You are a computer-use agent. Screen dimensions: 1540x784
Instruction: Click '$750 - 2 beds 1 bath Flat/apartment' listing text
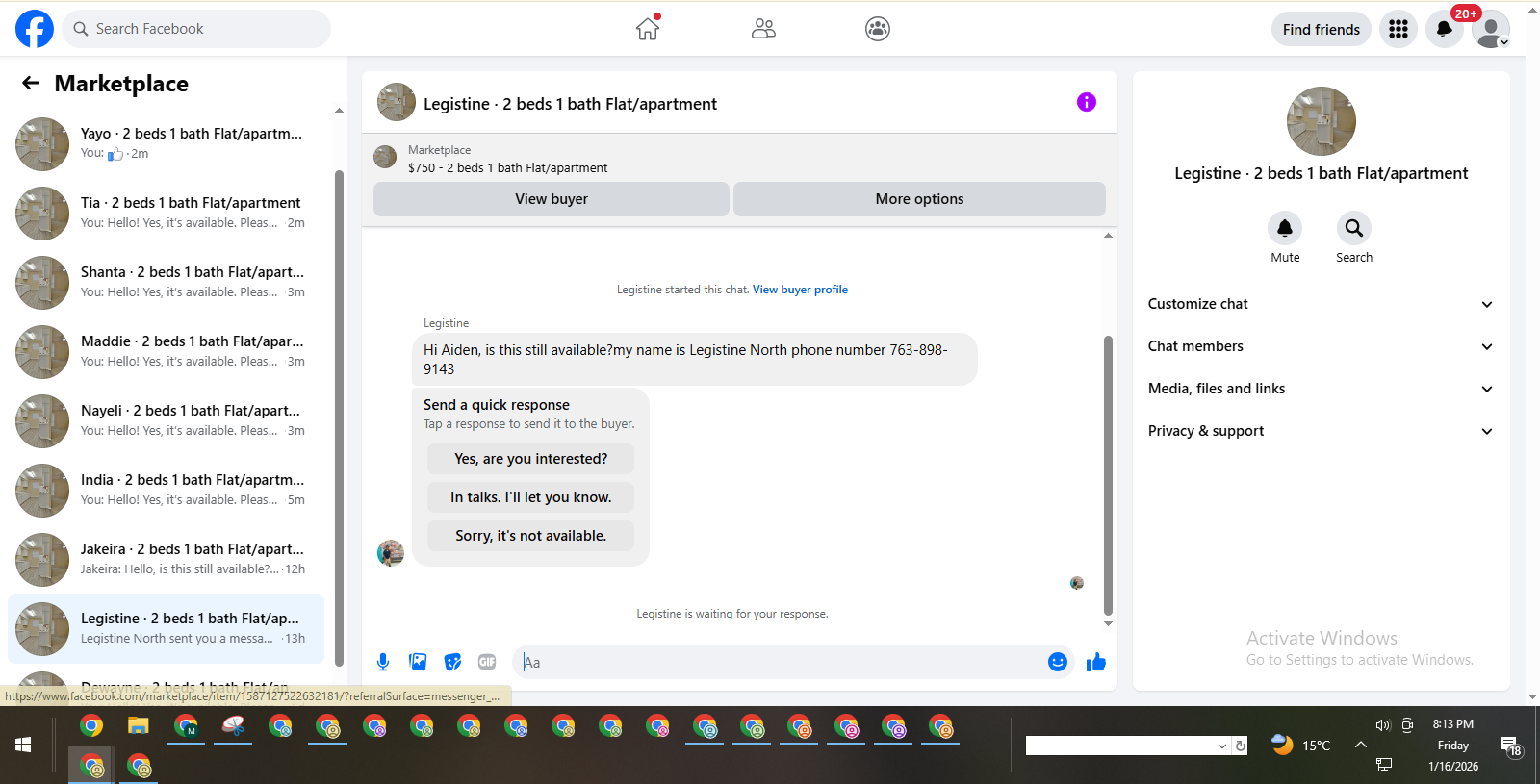tap(507, 167)
